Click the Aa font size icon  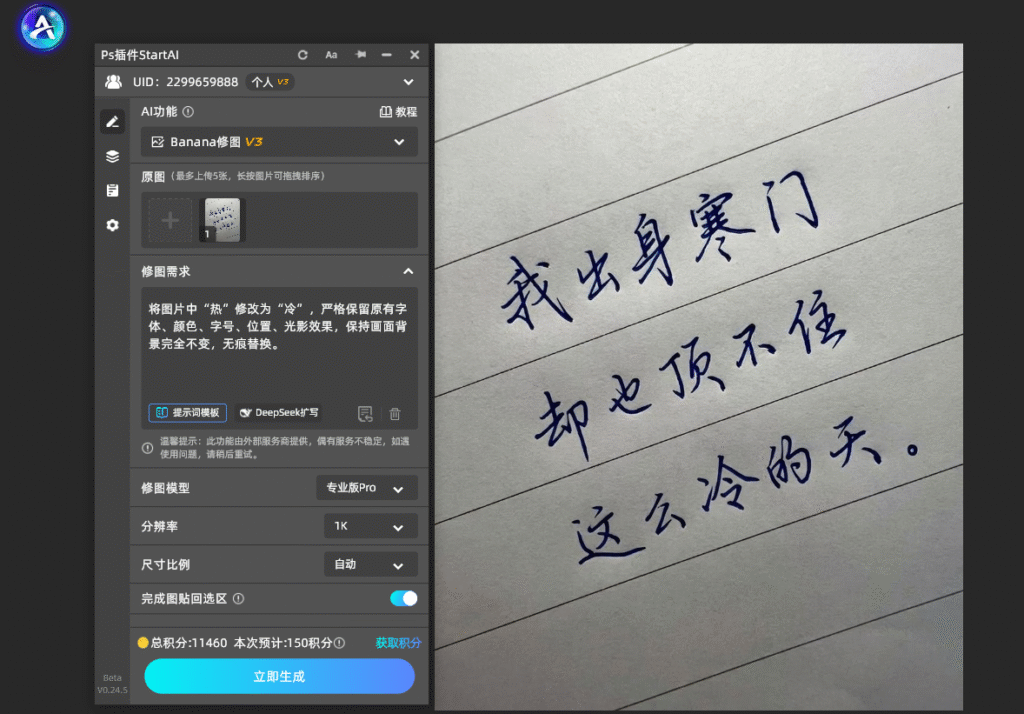[331, 55]
